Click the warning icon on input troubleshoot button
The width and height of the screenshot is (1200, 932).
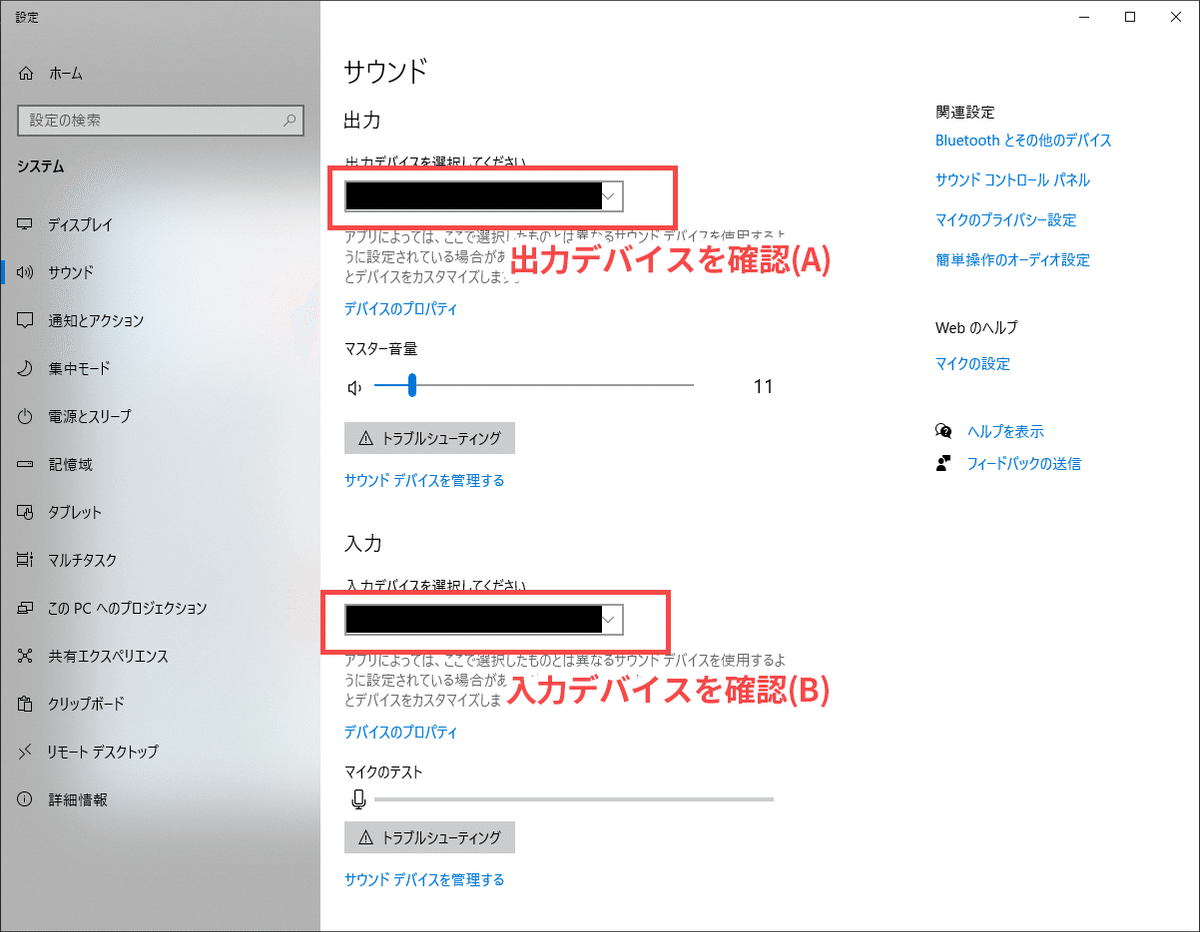(x=365, y=837)
